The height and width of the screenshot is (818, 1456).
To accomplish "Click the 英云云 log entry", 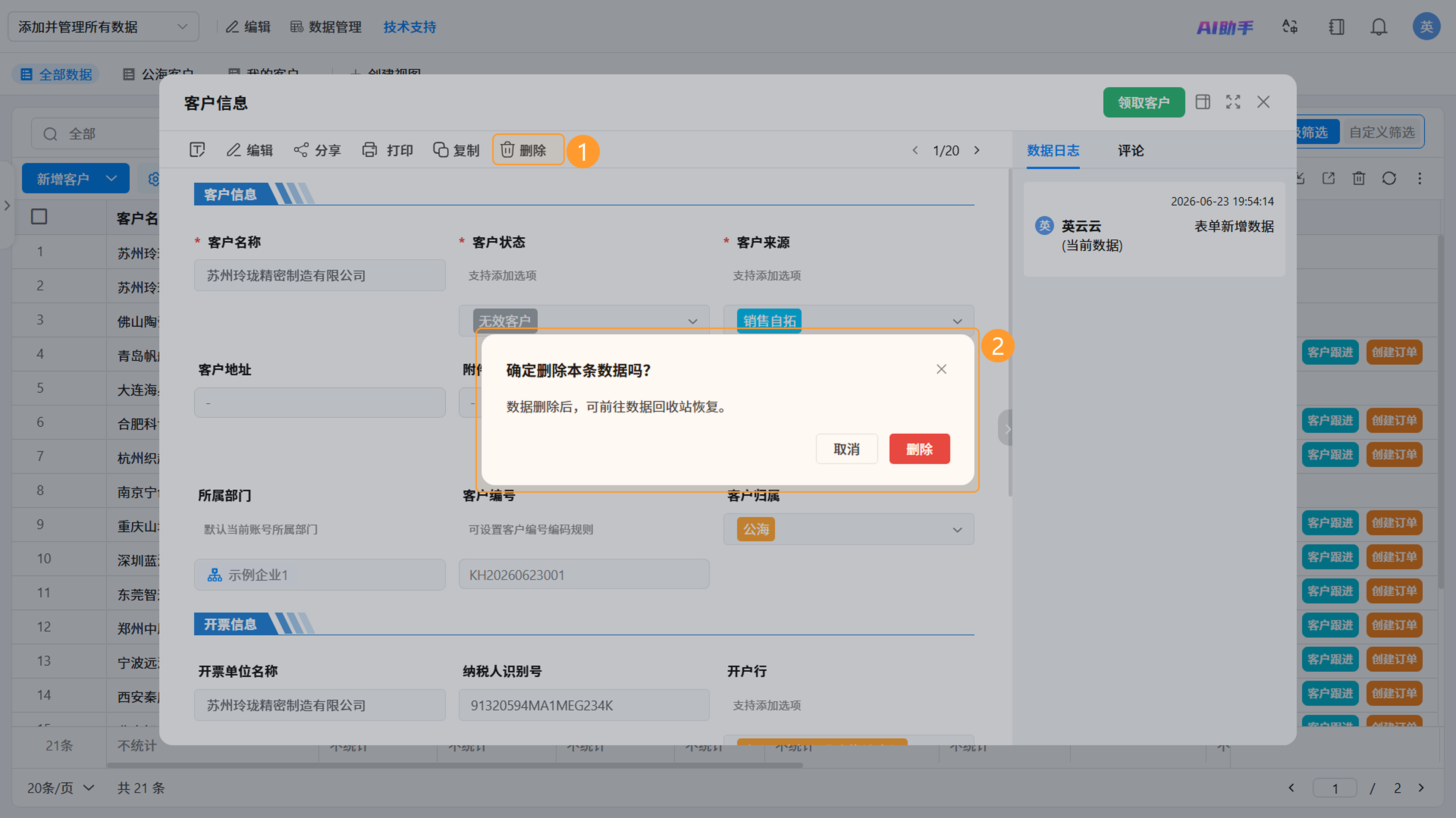I will tap(1154, 229).
